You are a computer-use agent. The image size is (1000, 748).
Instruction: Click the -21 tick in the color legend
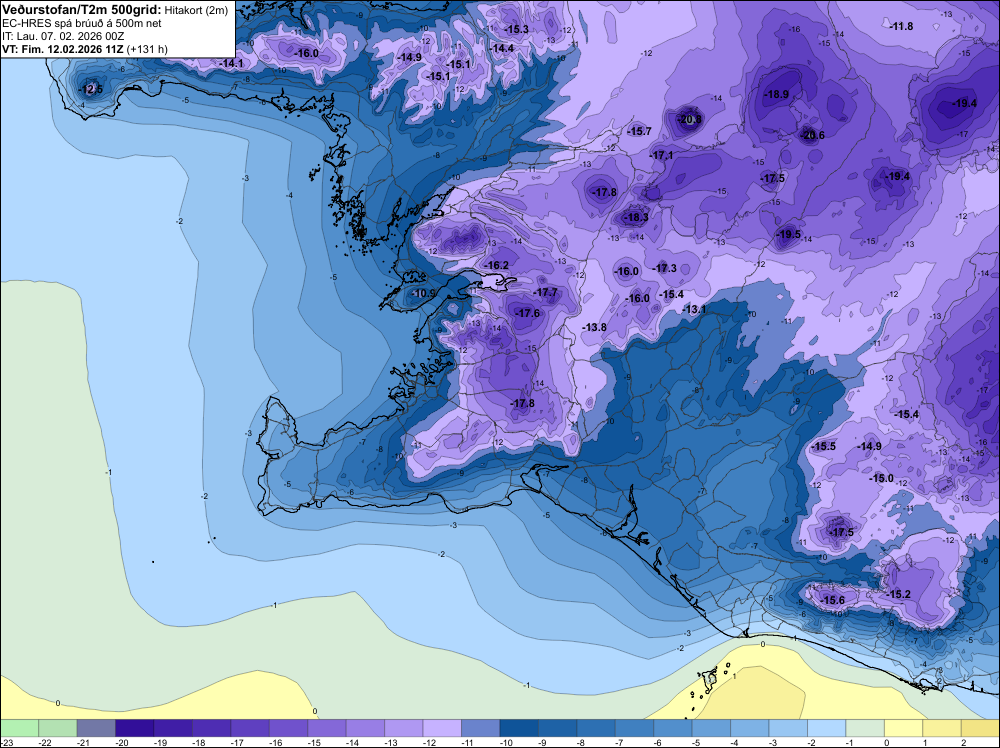(x=83, y=742)
